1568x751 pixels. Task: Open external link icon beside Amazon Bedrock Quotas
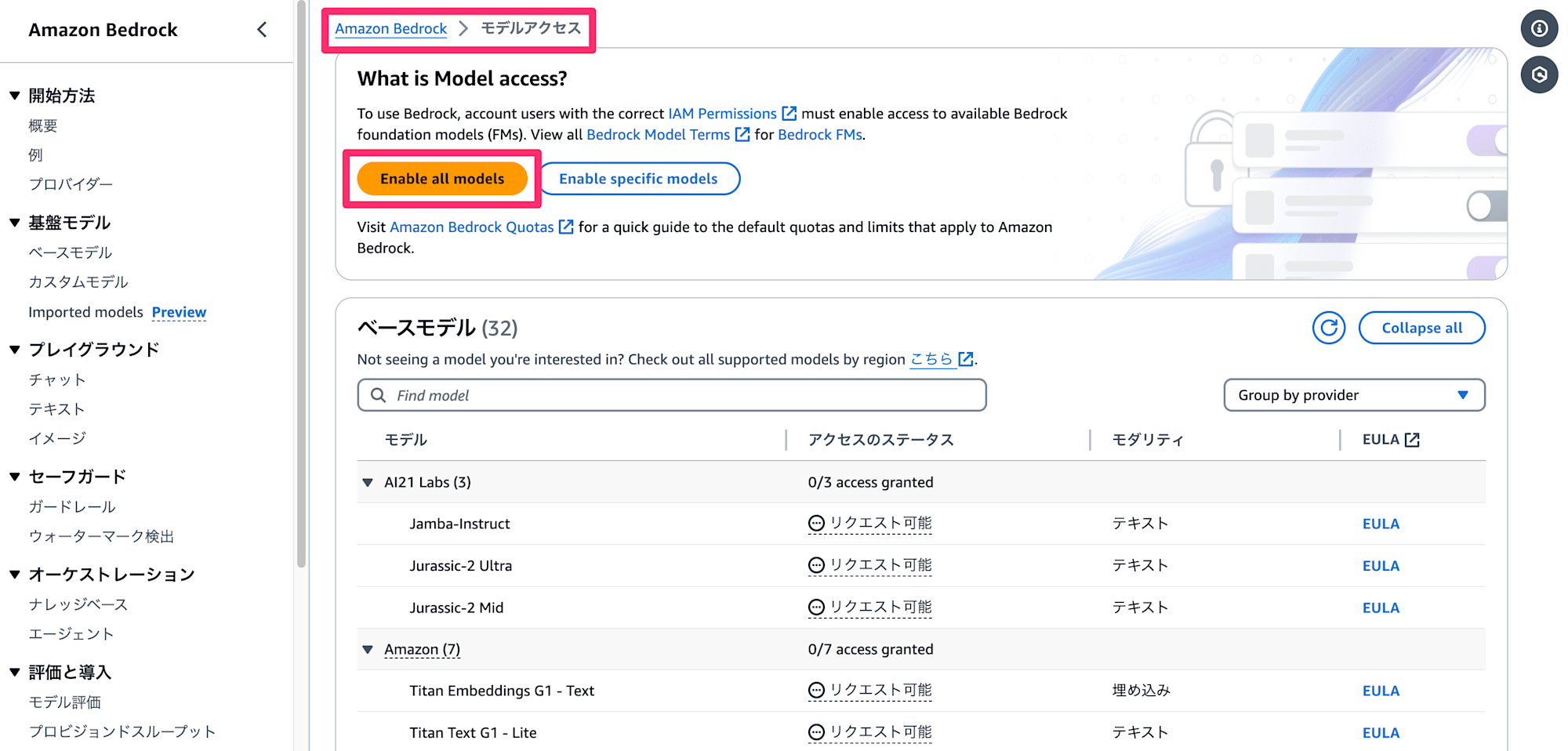566,227
